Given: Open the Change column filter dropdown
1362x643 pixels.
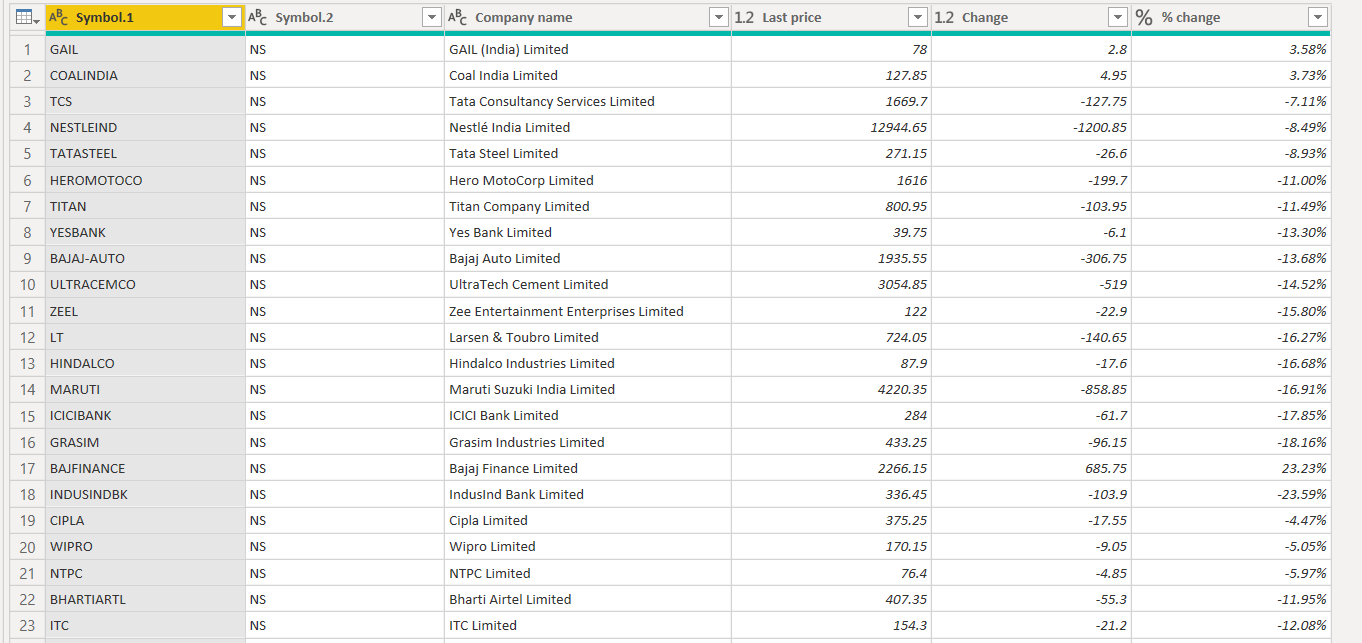Looking at the screenshot, I should 1118,17.
